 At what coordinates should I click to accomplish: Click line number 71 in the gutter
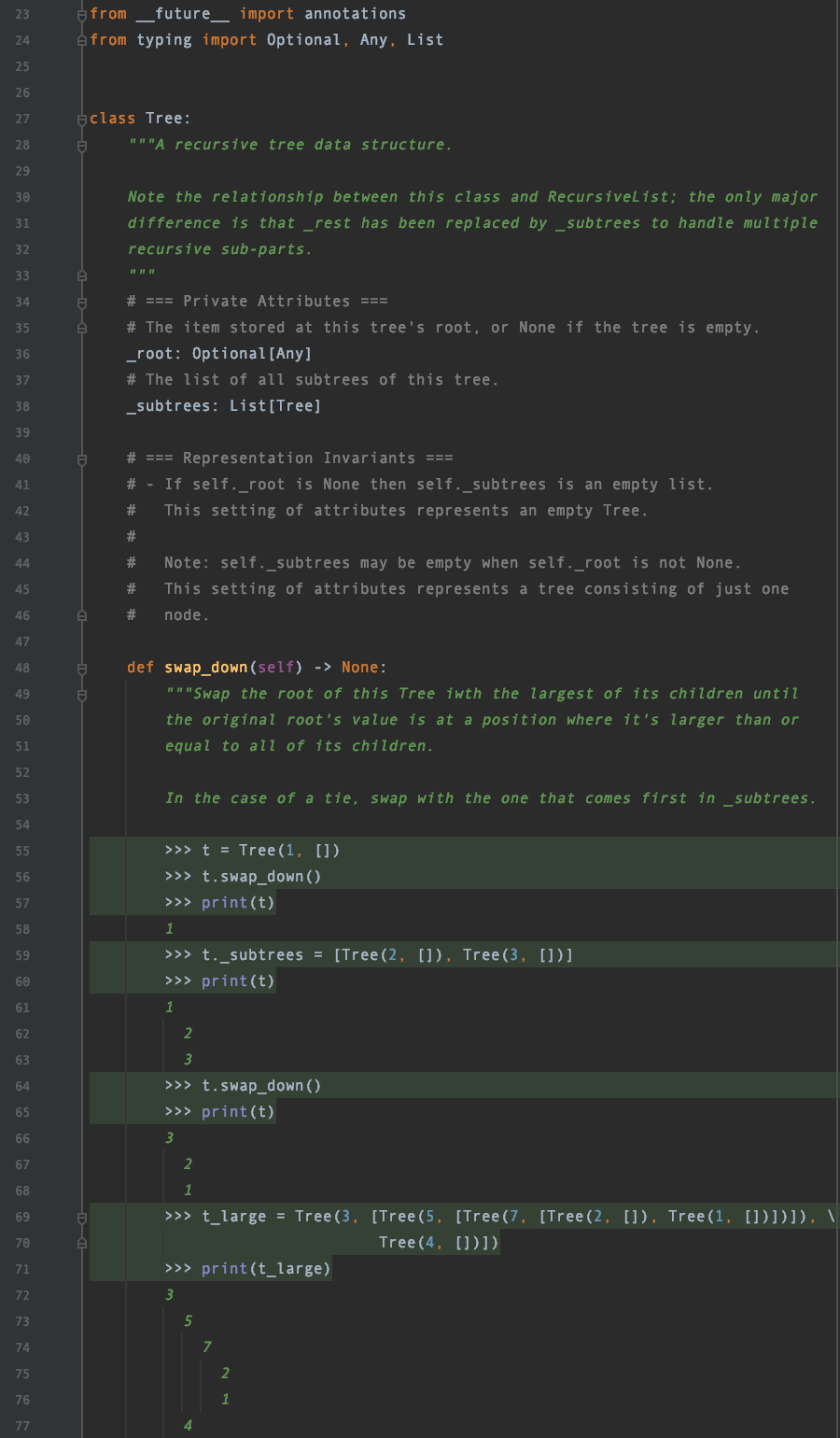pyautogui.click(x=22, y=1268)
